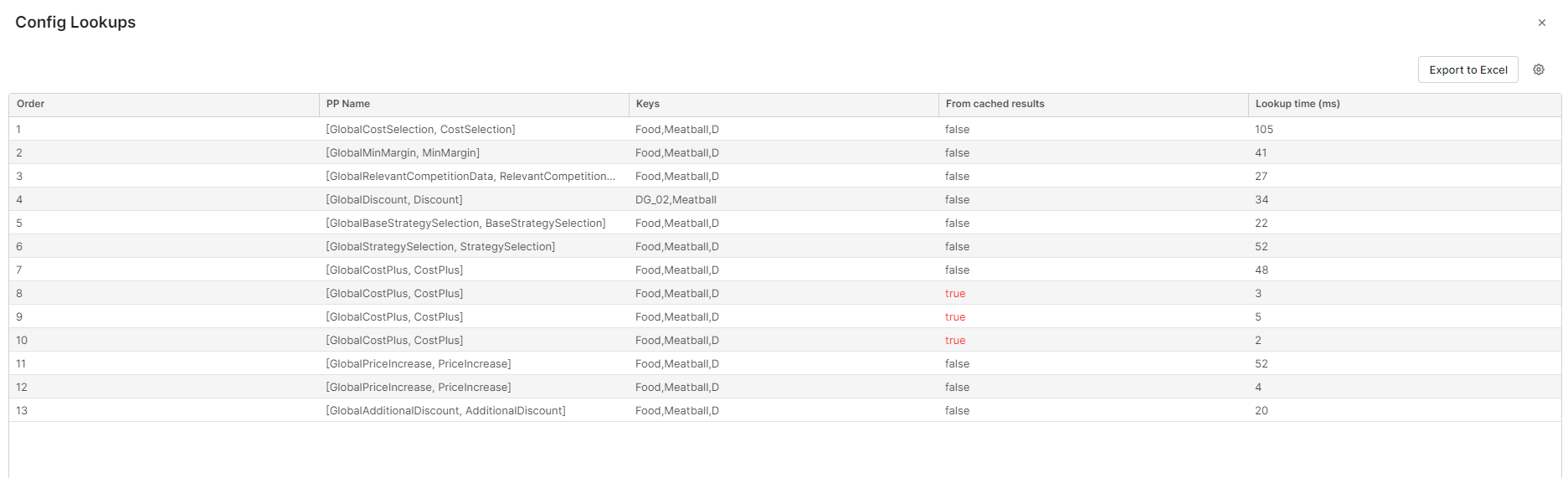This screenshot has height=478, width=1568.
Task: Click the GlobalDiscount, Discount entry
Action: coord(394,199)
